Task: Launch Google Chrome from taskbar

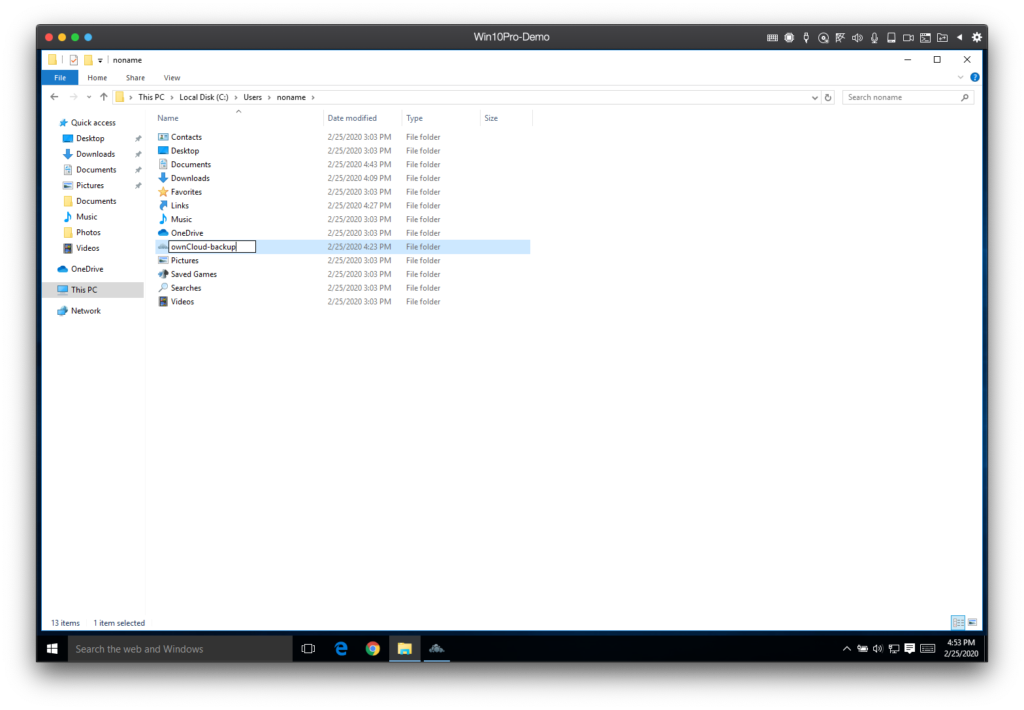Action: coord(373,649)
